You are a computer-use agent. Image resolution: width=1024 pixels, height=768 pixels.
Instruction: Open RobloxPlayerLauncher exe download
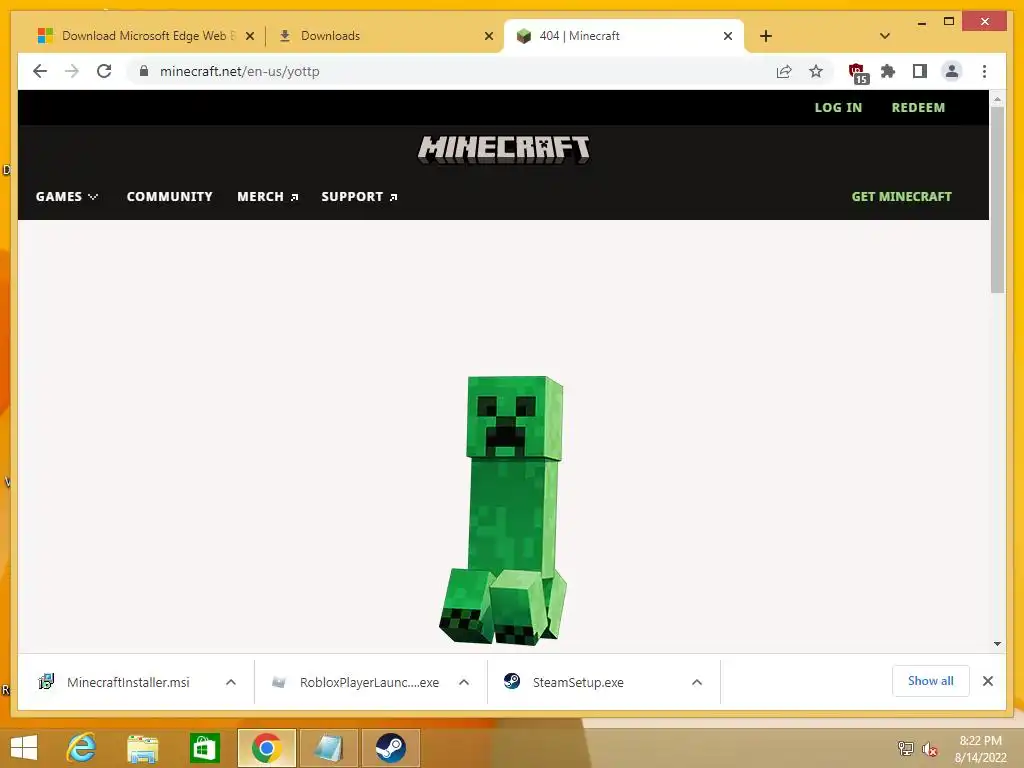coord(356,682)
